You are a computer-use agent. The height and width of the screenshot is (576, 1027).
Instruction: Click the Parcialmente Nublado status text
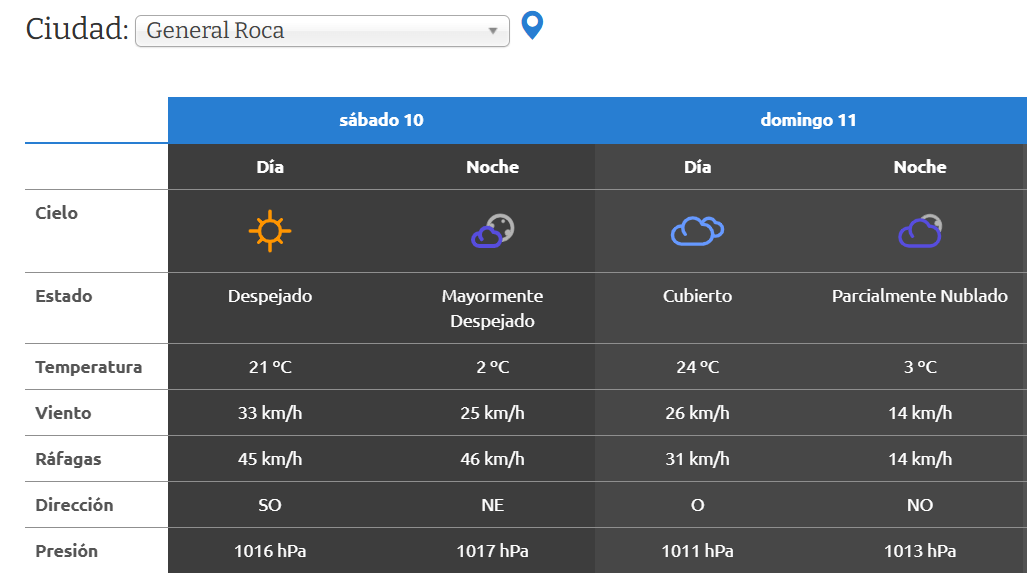pos(920,296)
